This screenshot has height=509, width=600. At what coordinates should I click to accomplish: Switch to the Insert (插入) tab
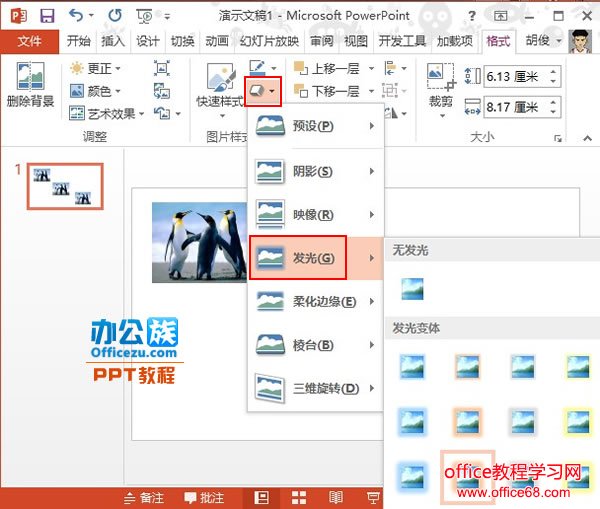[113, 41]
